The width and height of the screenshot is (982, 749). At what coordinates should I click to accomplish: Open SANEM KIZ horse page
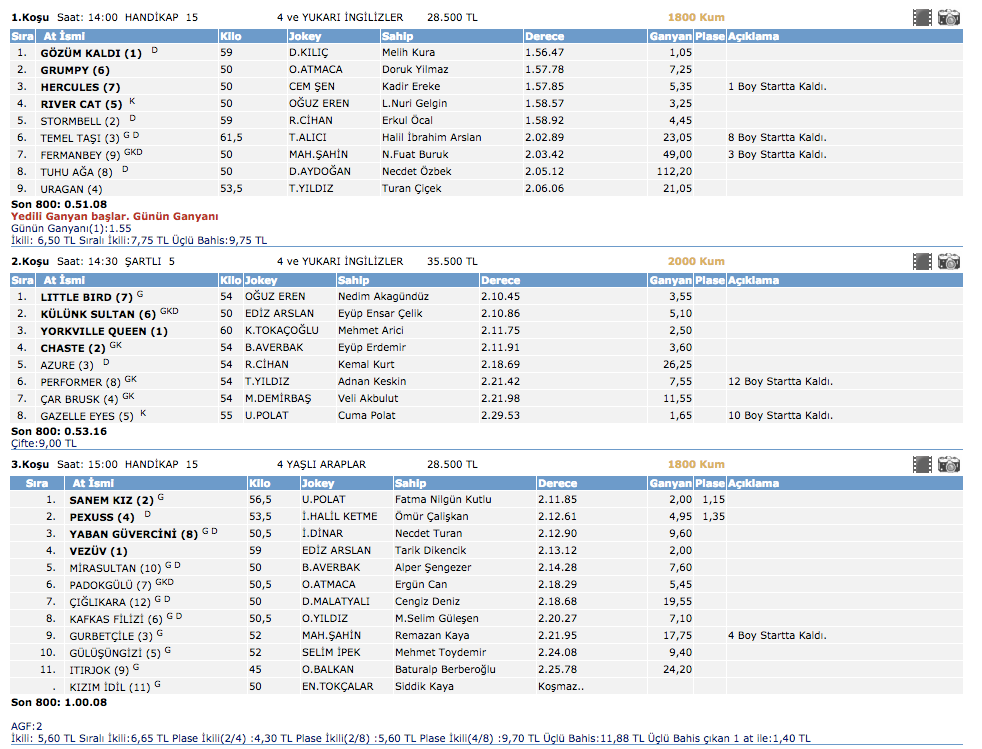(103, 500)
